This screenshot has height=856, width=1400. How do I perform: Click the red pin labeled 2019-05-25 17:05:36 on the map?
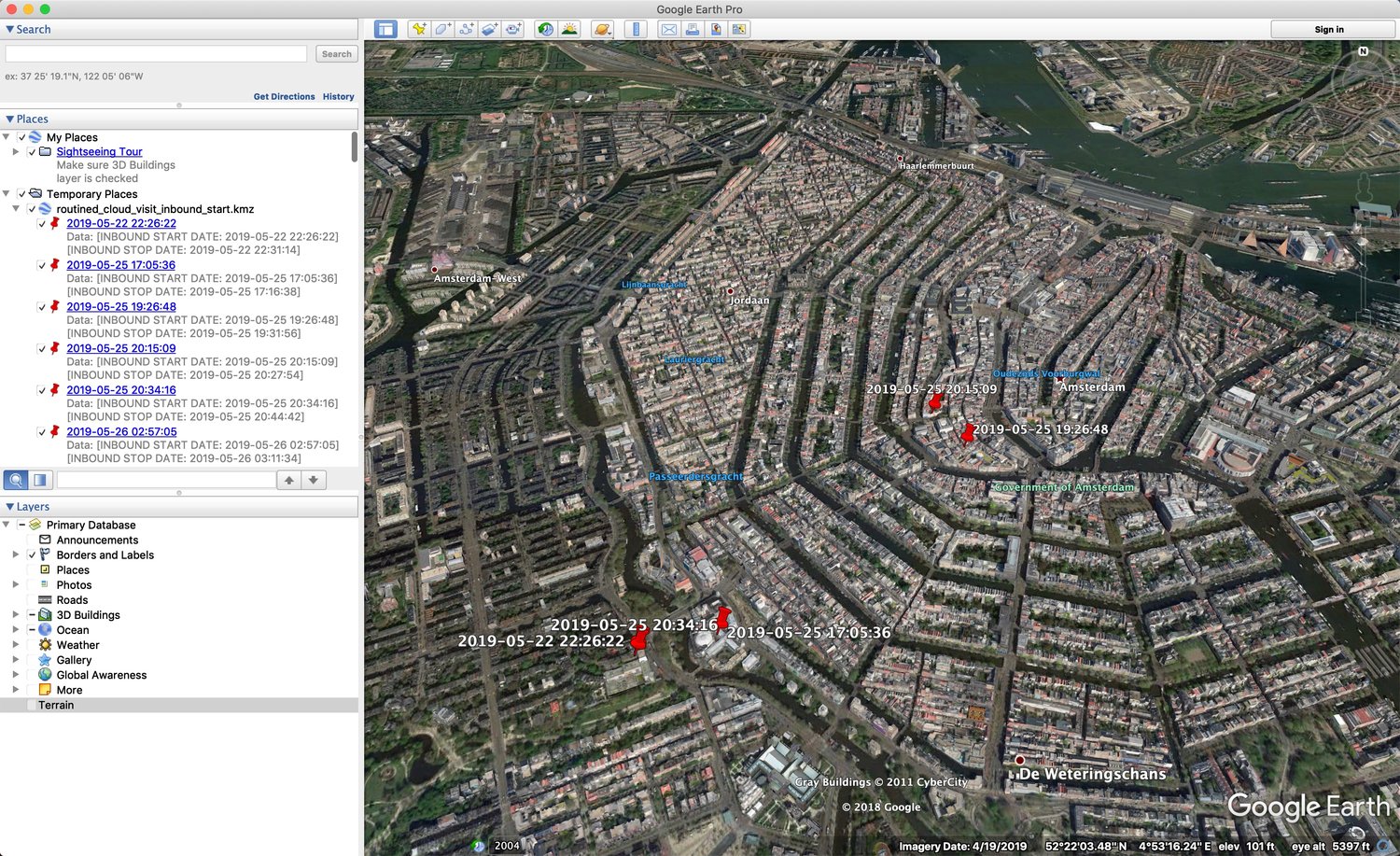721,618
